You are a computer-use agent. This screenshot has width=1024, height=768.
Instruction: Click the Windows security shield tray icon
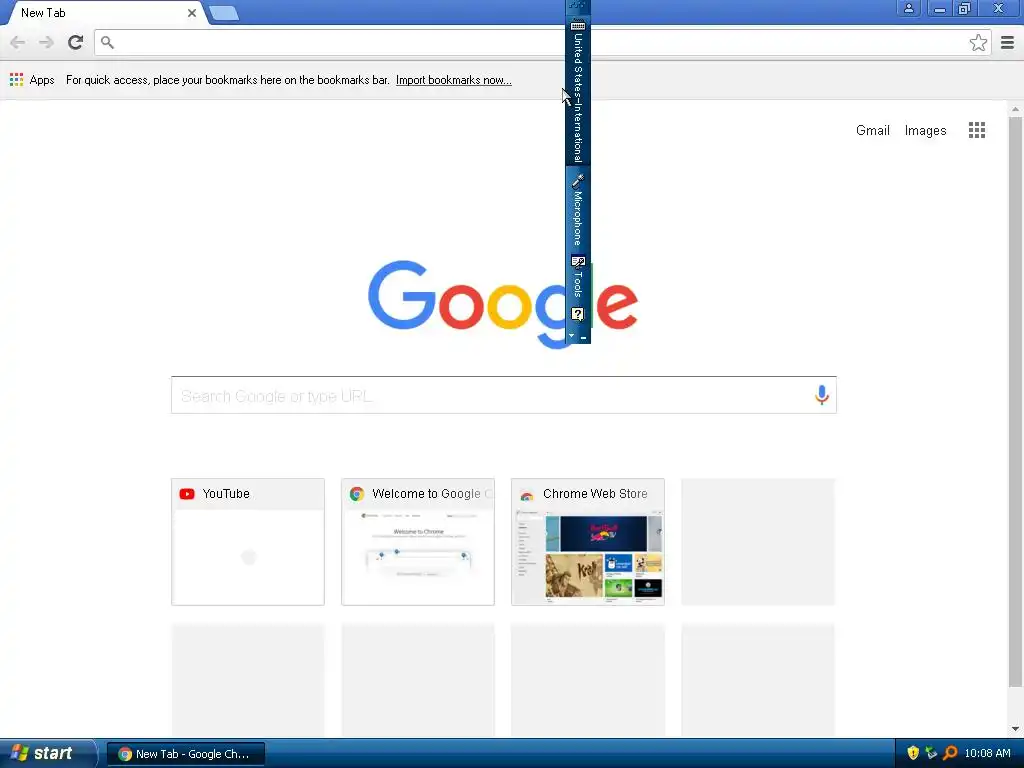pos(912,753)
